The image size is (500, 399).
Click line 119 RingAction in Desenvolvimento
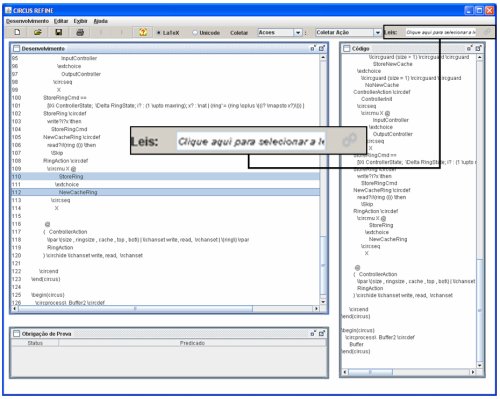pyautogui.click(x=60, y=247)
